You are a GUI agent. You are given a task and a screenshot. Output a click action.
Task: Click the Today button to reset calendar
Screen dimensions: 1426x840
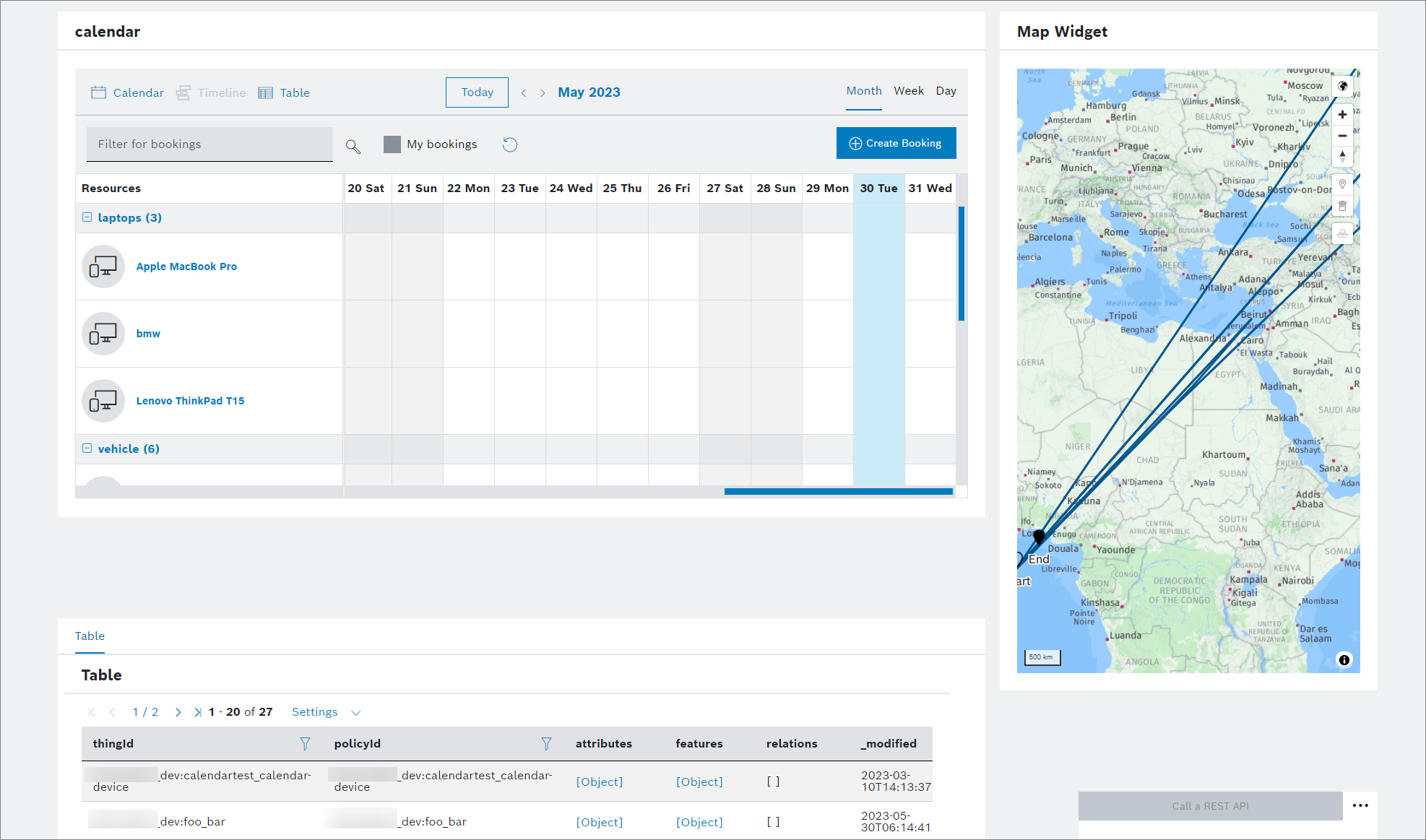click(x=476, y=91)
